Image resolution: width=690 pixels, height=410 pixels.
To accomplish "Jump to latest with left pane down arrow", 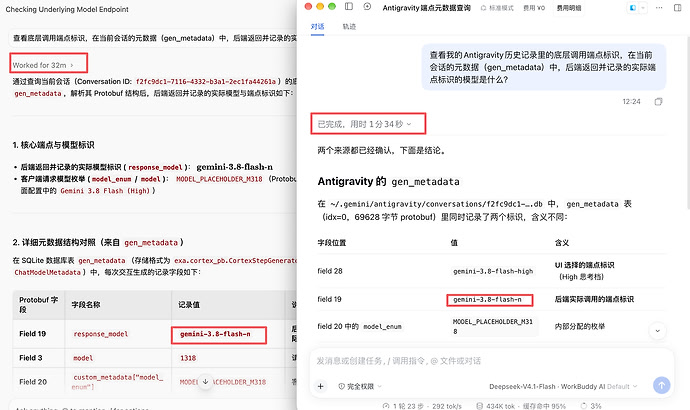I will [x=206, y=382].
